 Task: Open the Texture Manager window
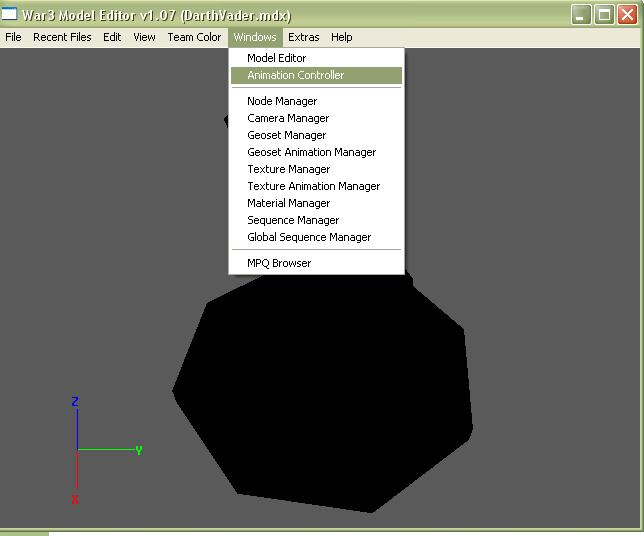(x=316, y=169)
